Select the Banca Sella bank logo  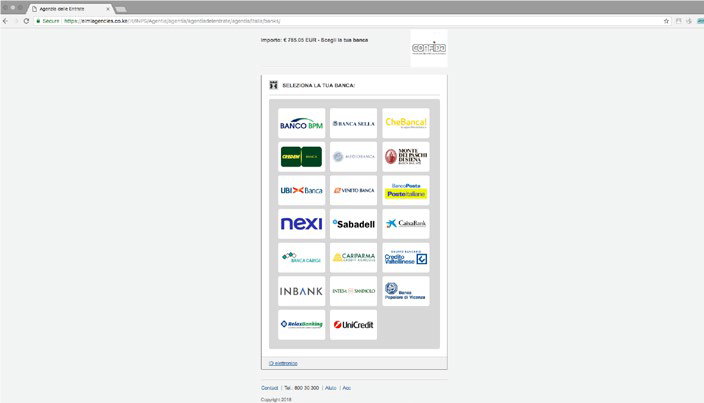353,123
